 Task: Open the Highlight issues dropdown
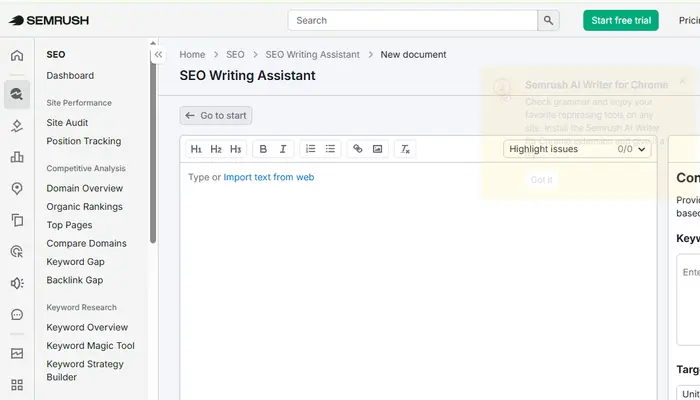(577, 149)
